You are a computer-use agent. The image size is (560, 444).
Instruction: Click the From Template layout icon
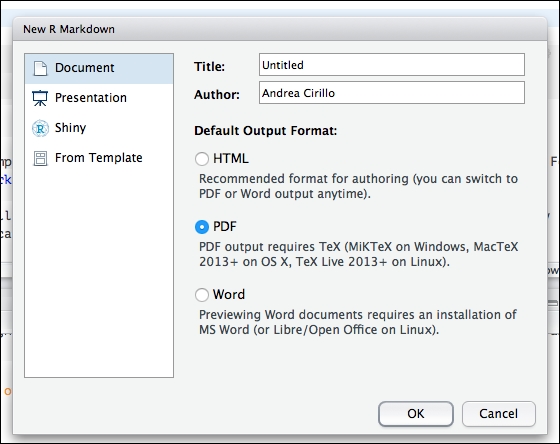click(40, 158)
